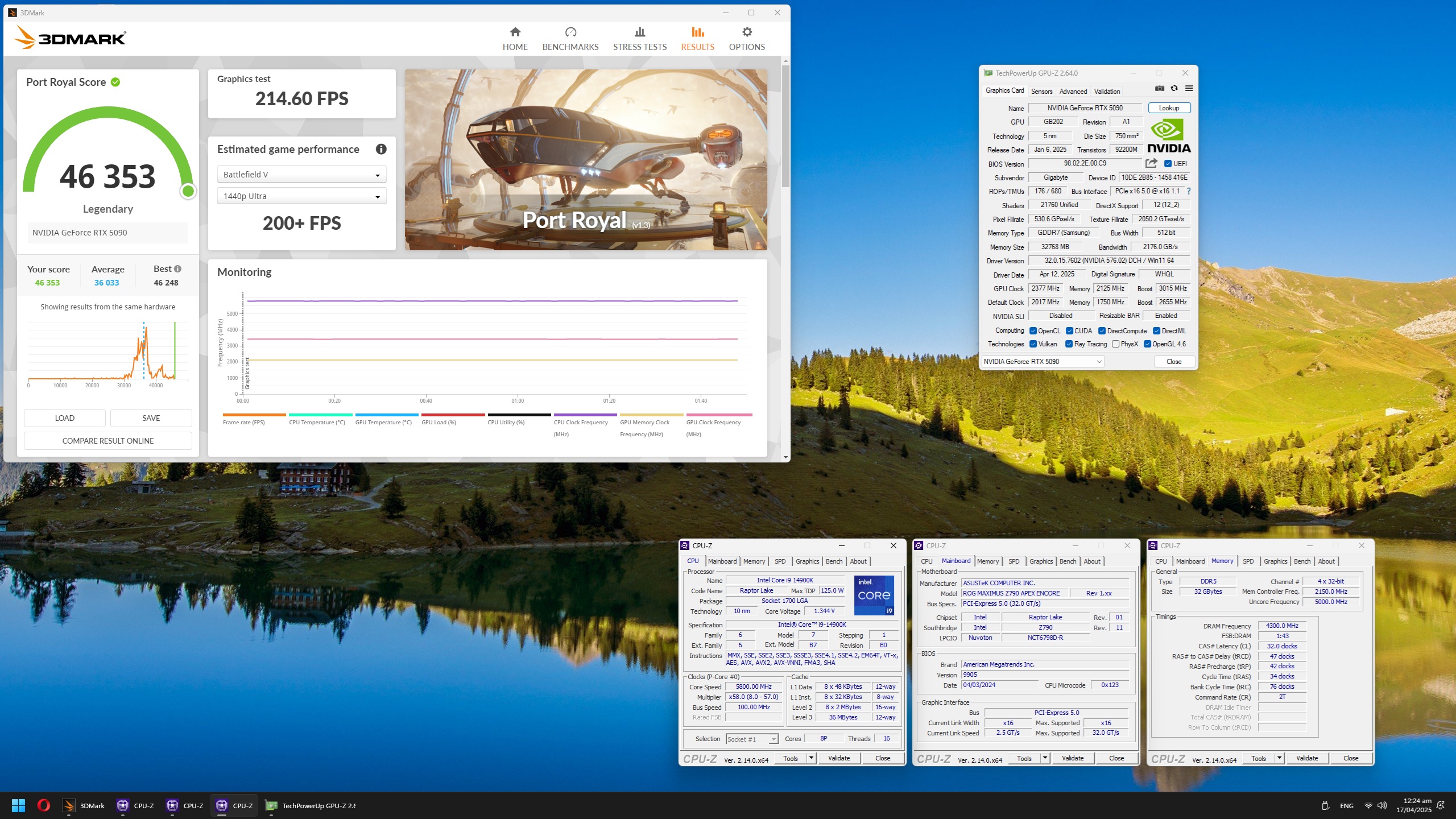Open the GPU selection dropdown in GPU-Z
1456x819 pixels.
1043,362
